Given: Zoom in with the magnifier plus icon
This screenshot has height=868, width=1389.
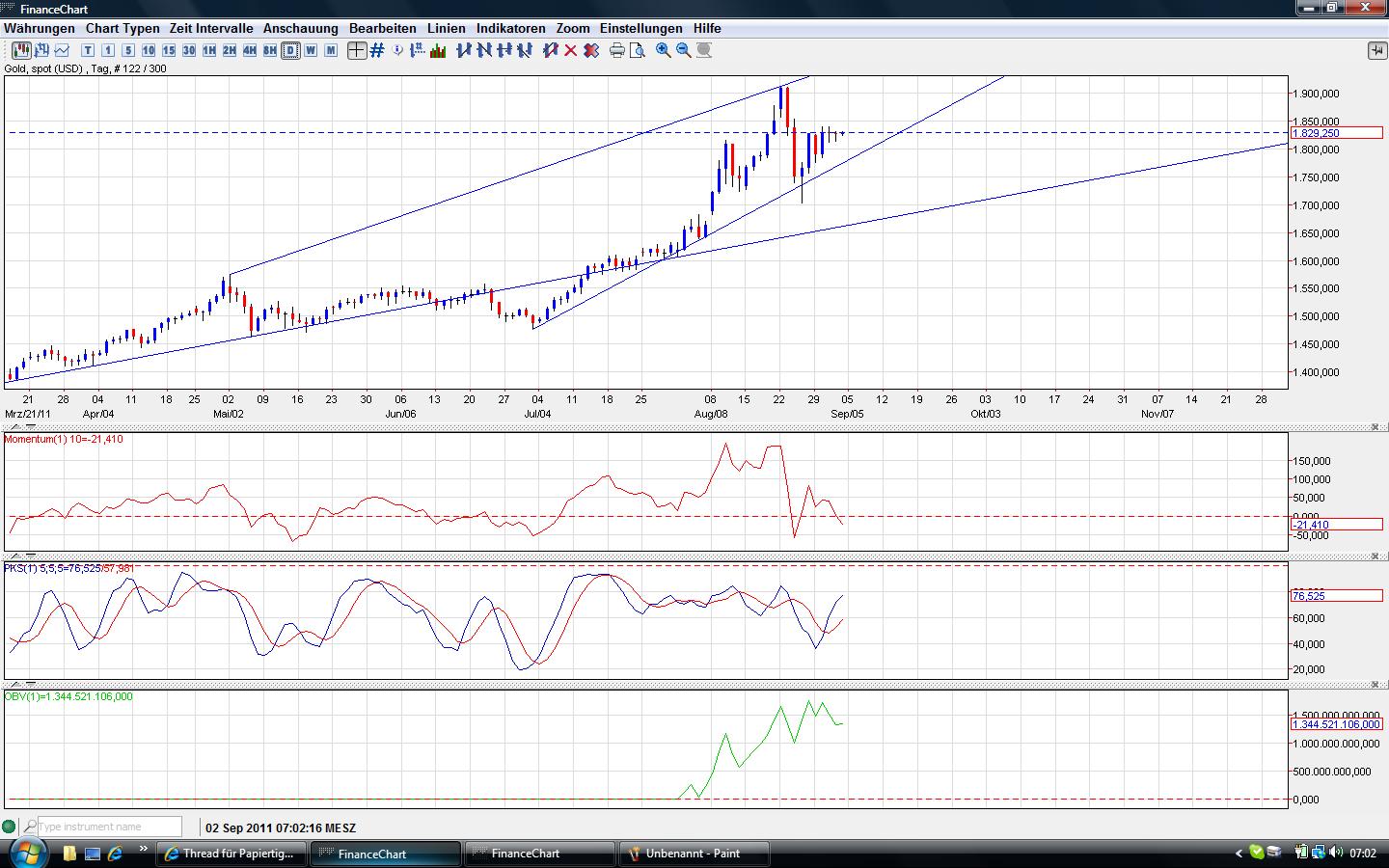Looking at the screenshot, I should (664, 50).
